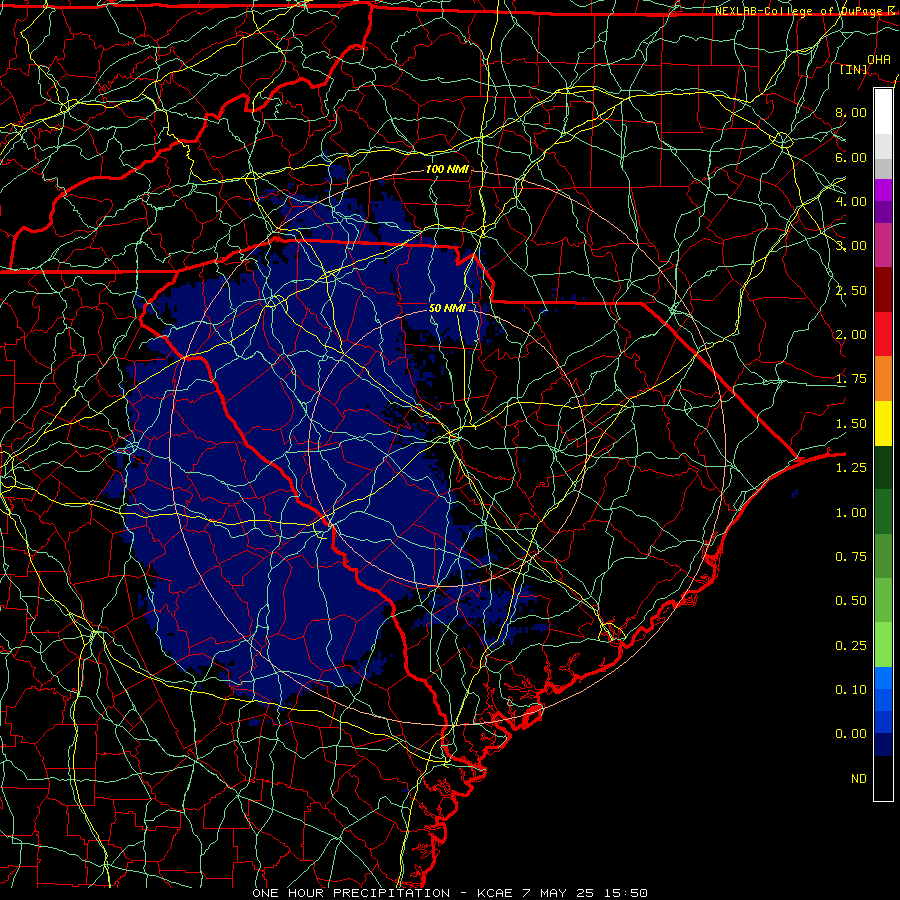Click the yellow swatch in the color scale

point(883,423)
